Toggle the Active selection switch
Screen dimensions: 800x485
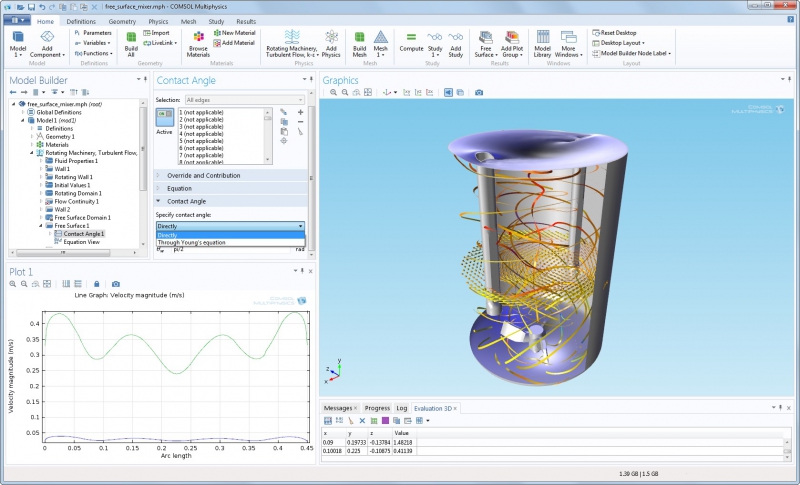pyautogui.click(x=164, y=117)
